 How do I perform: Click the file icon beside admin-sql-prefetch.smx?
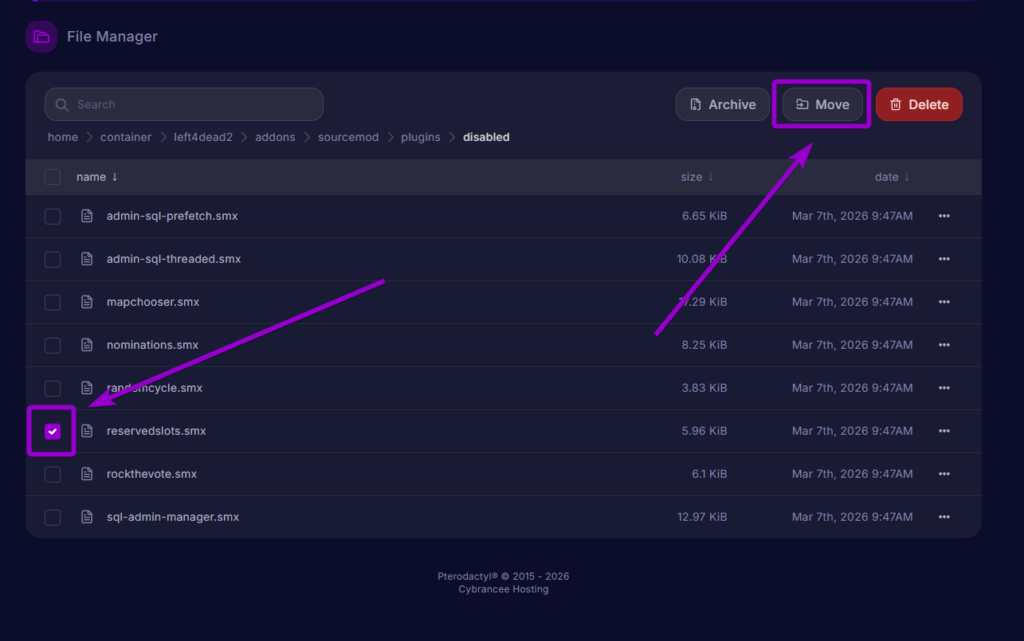86,215
